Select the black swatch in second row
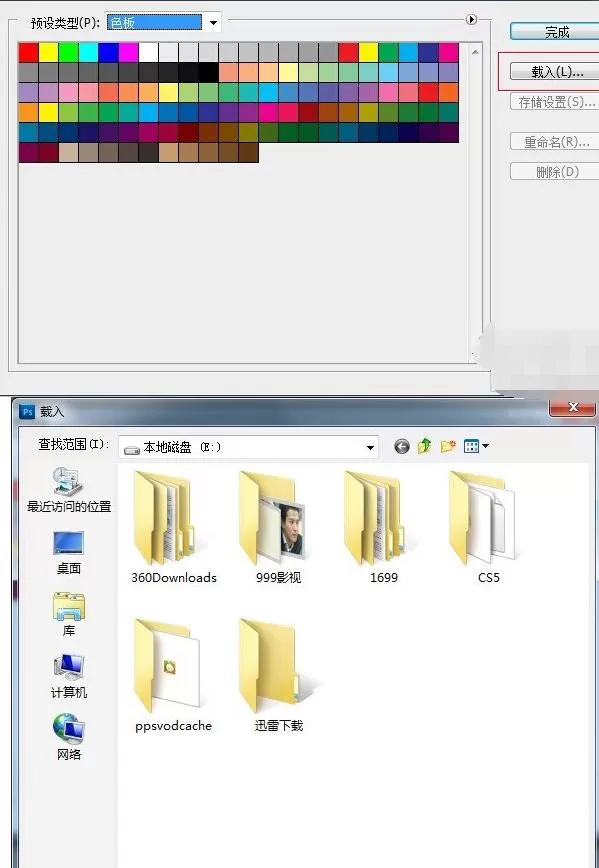Screen dimensions: 599x868 pos(208,73)
